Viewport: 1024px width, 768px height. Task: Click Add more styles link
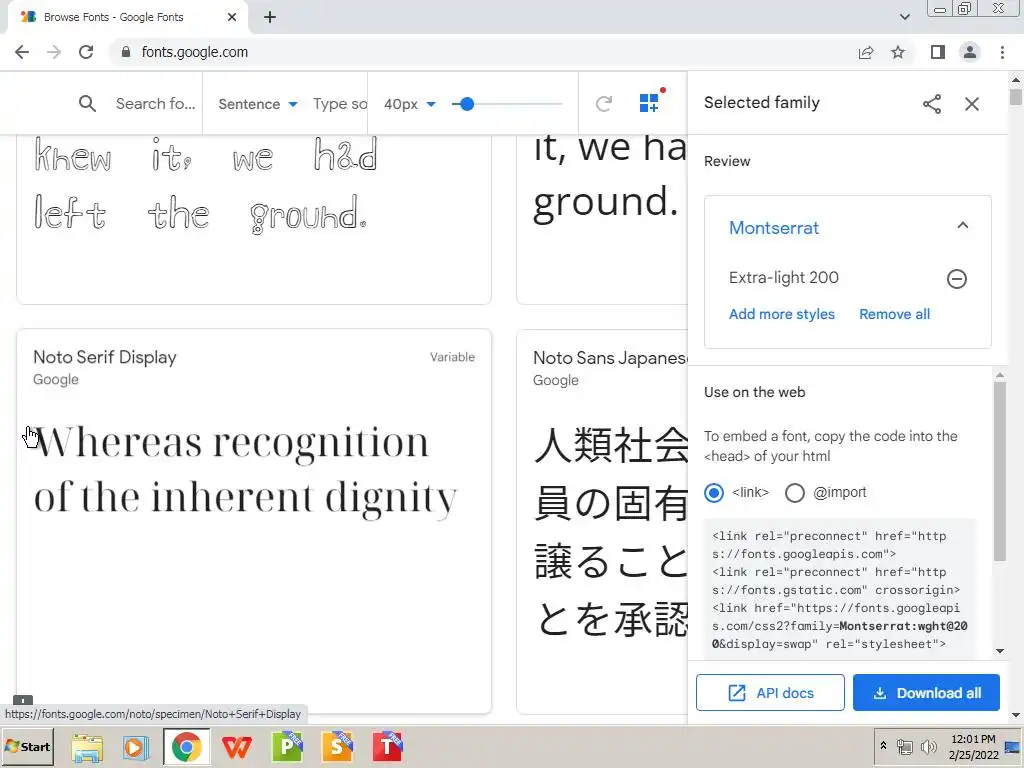click(782, 314)
